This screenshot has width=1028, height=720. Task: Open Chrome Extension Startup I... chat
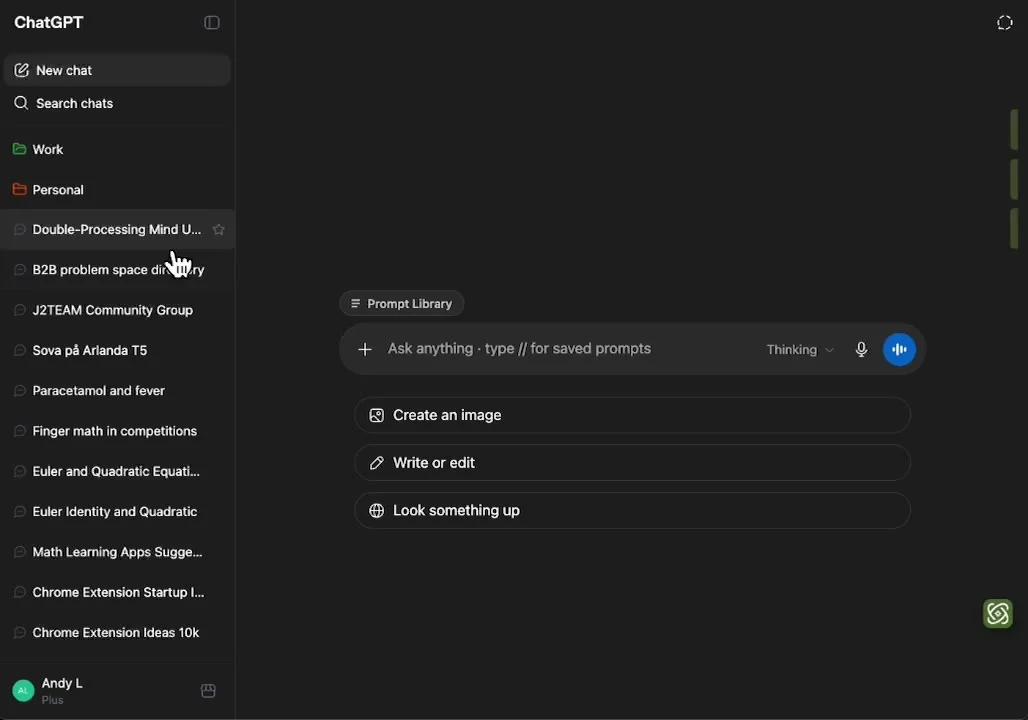click(x=117, y=592)
